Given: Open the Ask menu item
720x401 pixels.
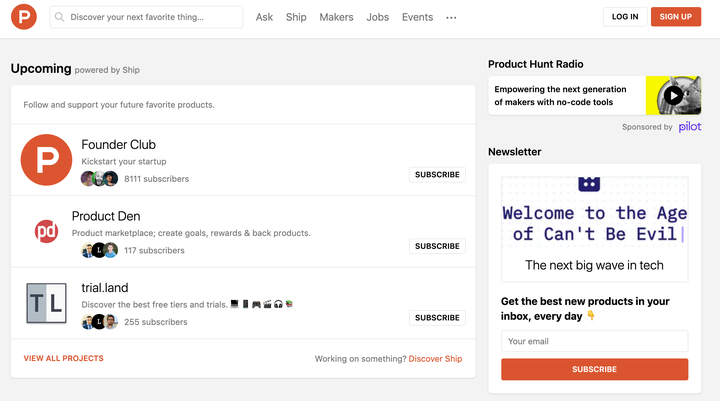Looking at the screenshot, I should (264, 17).
